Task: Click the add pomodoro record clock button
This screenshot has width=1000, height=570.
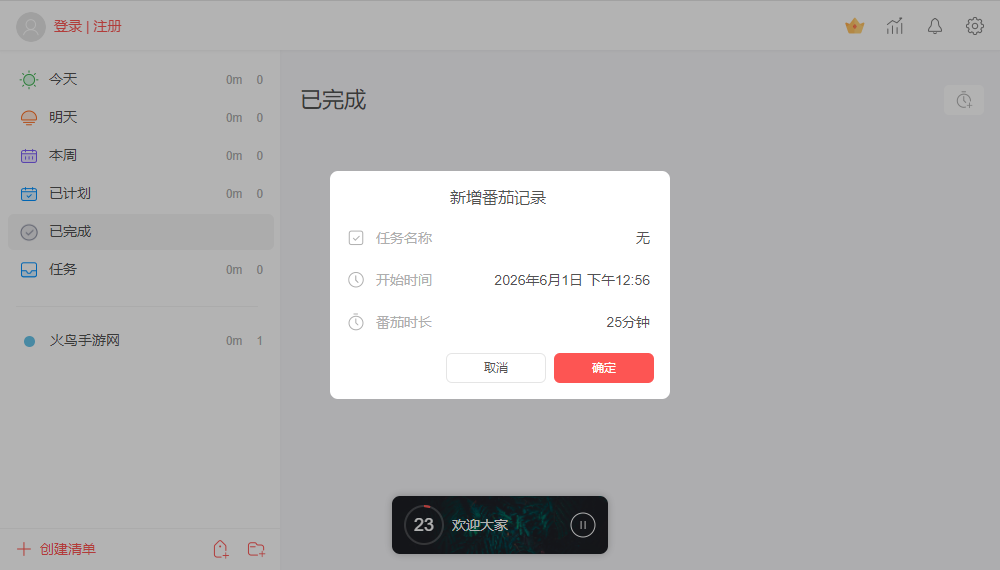Action: pos(964,100)
